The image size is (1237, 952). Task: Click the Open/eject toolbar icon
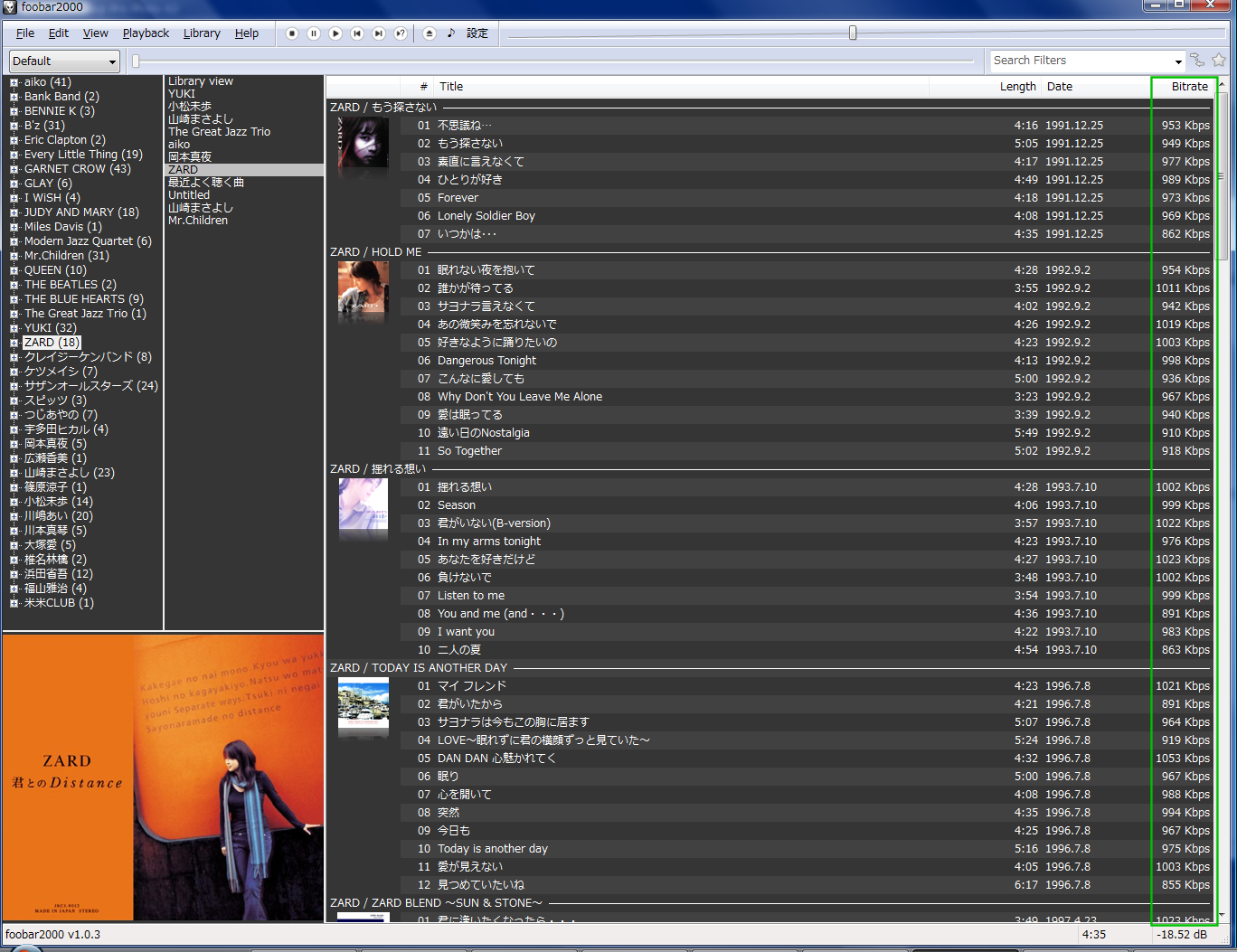[430, 33]
